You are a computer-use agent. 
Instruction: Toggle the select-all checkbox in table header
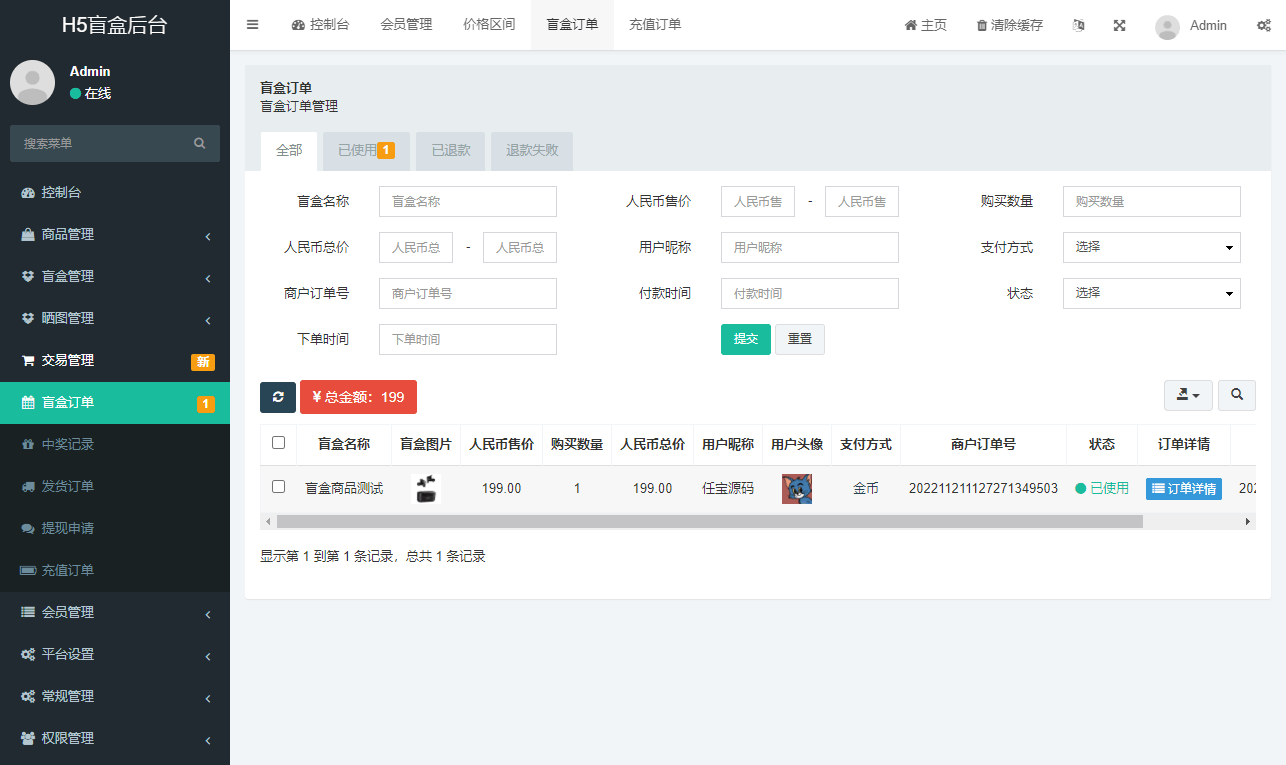click(x=278, y=443)
